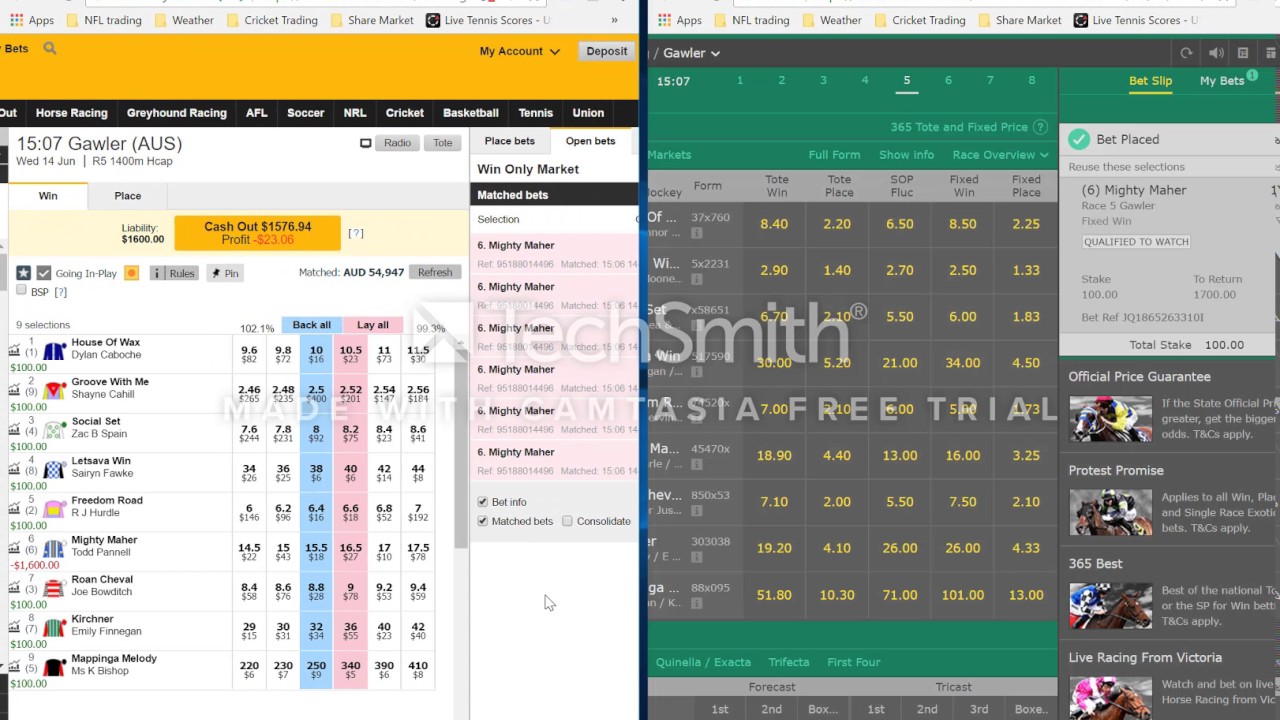Open the chart icon for Letsava Win
The height and width of the screenshot is (720, 1280).
14,468
